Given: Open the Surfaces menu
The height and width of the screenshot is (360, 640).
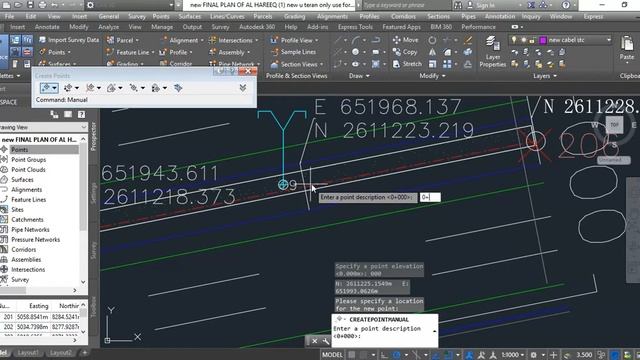Looking at the screenshot, I should tap(189, 16).
